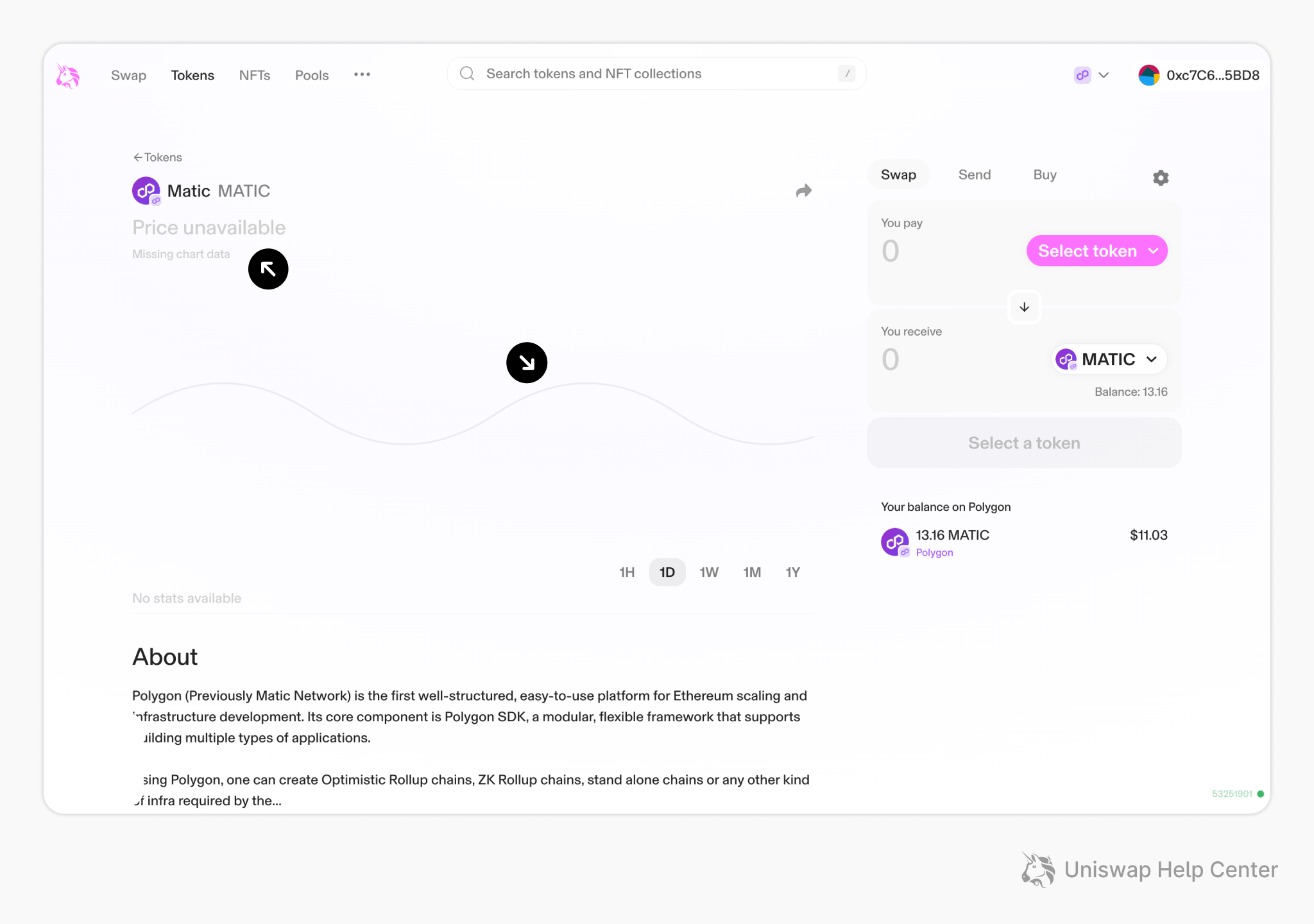
Task: Click the MATIC icon in balance row
Action: tap(895, 542)
